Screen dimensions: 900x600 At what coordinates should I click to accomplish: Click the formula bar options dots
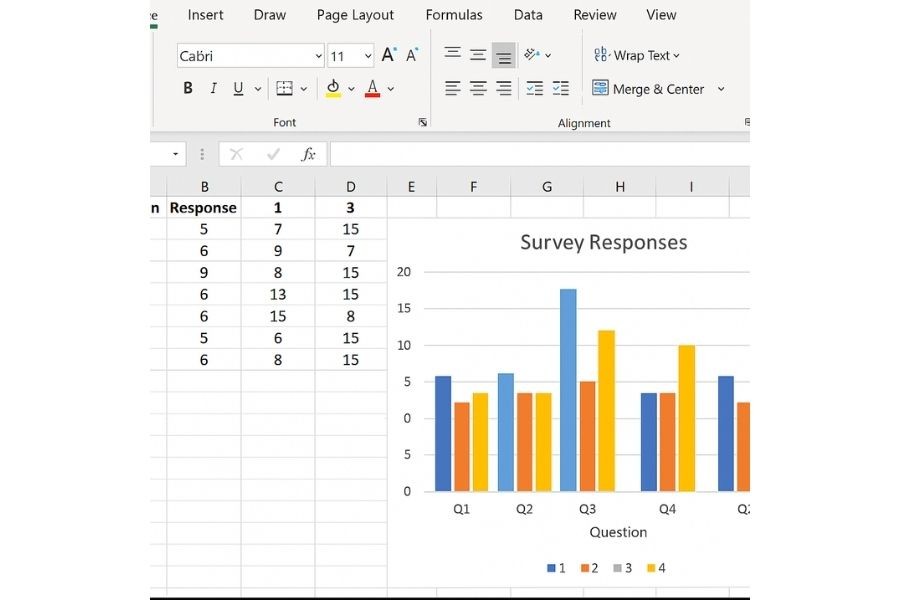coord(202,154)
